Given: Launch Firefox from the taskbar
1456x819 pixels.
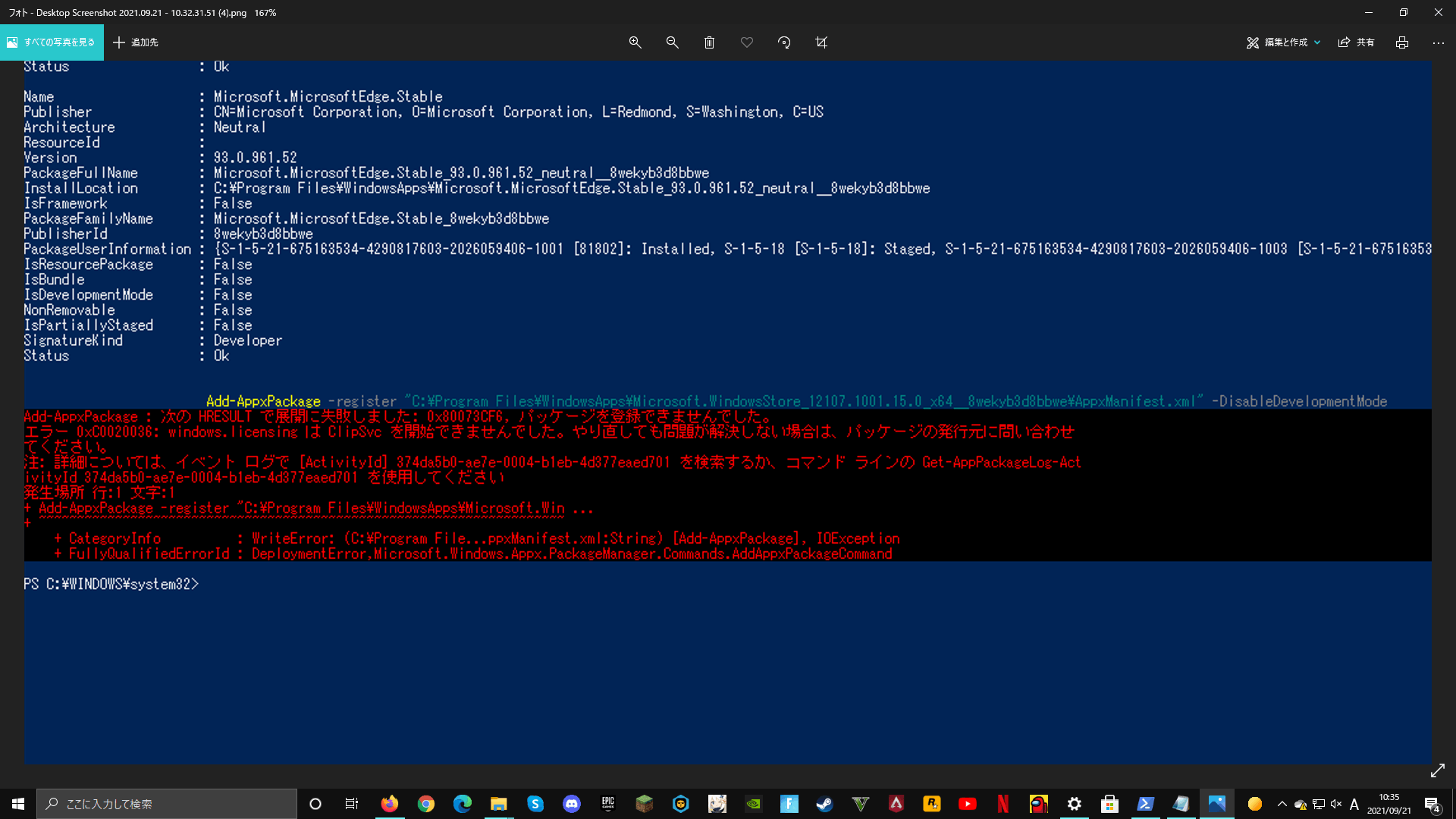Looking at the screenshot, I should pyautogui.click(x=389, y=804).
